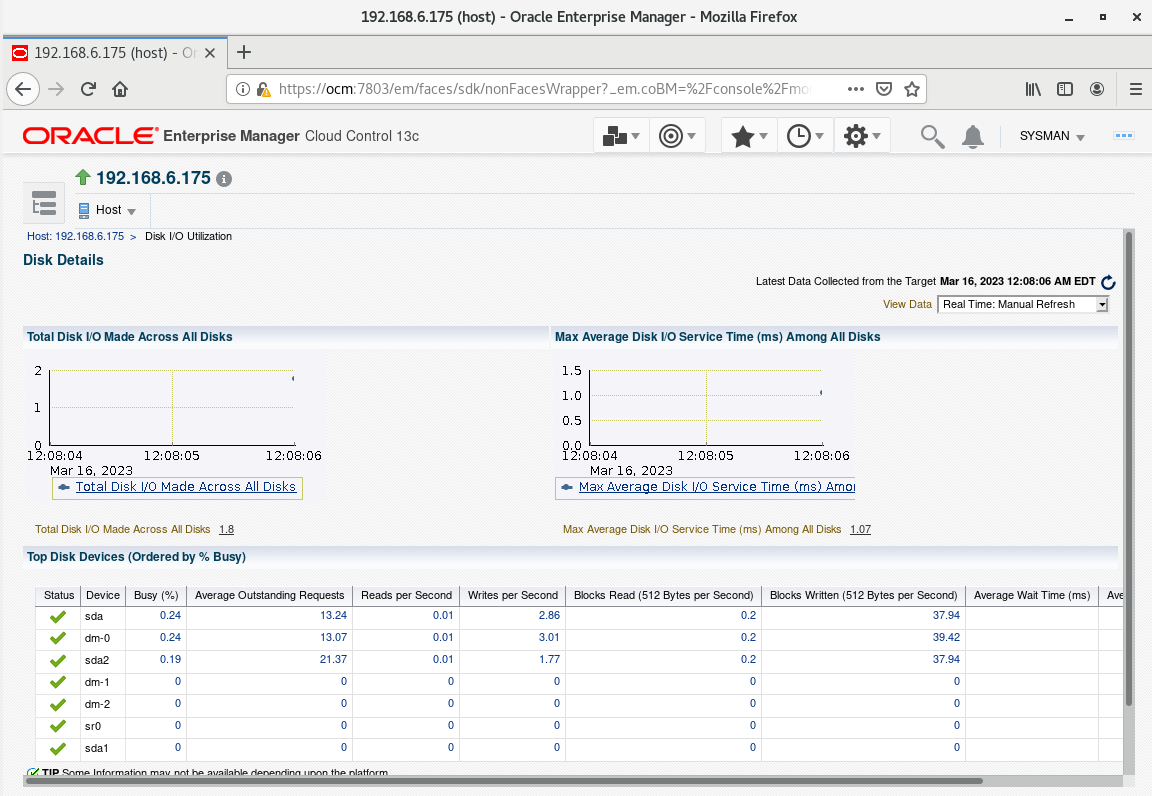
Task: Click the Oracle Enterprise Manager logo
Action: click(x=220, y=136)
